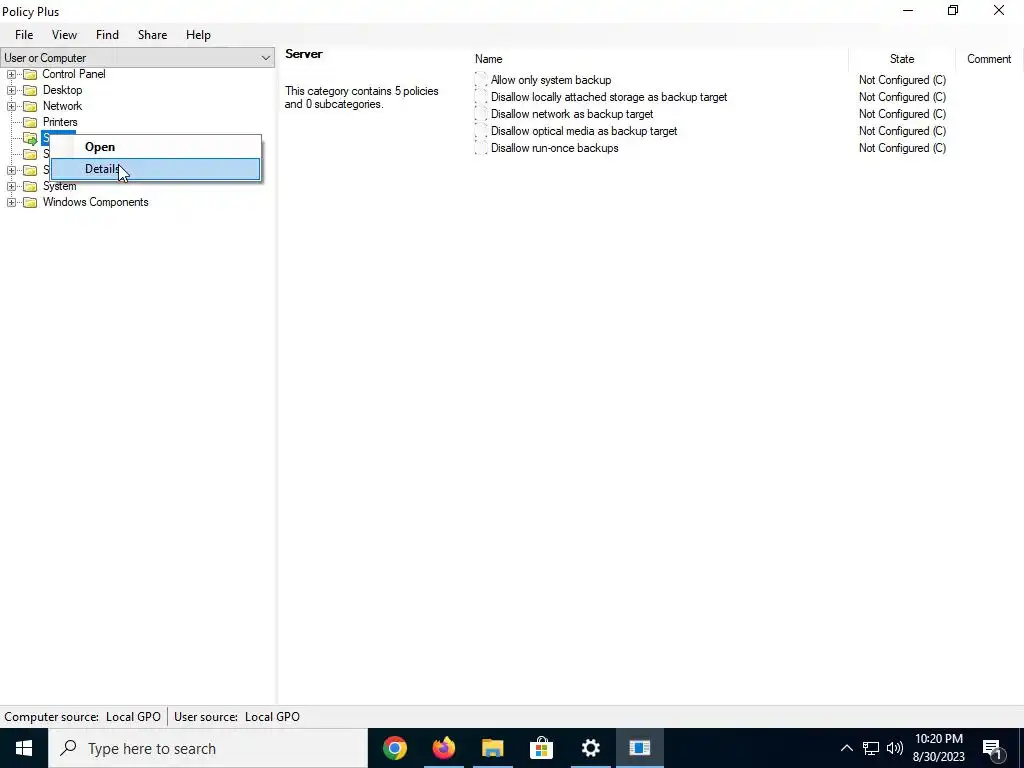Select the System category
The image size is (1024, 768).
pos(59,186)
